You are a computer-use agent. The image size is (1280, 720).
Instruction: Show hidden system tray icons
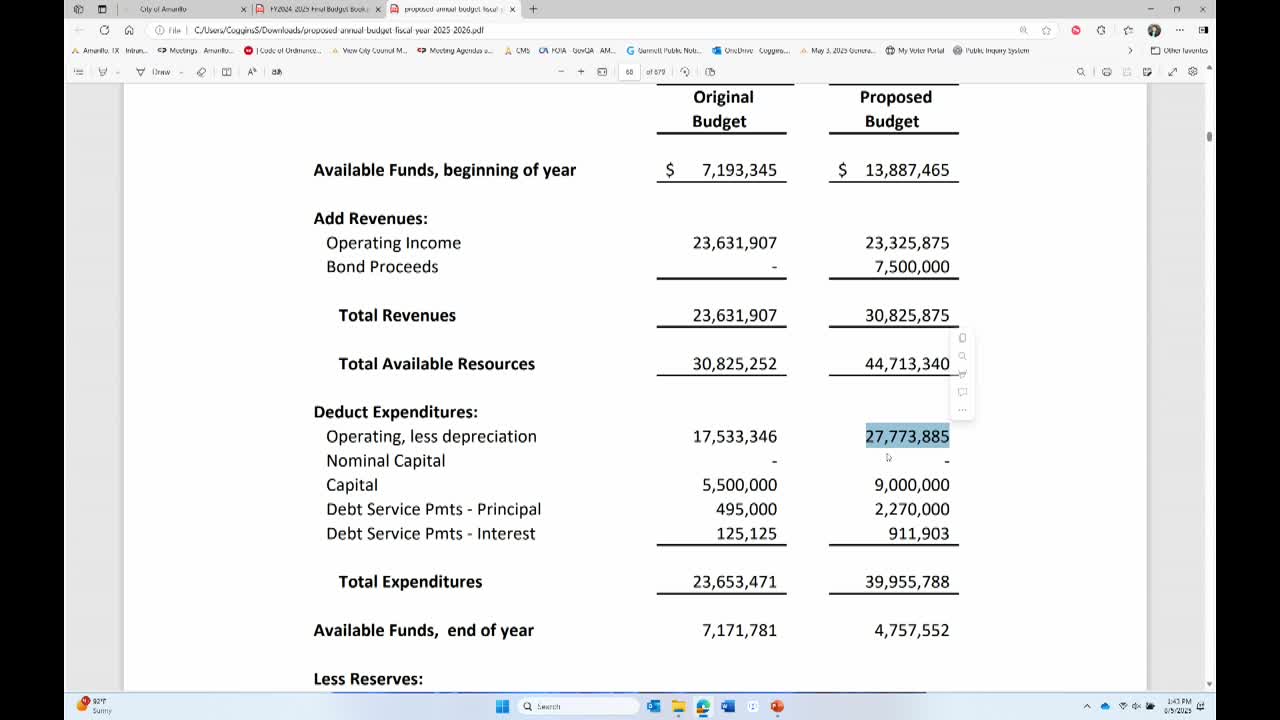click(x=1087, y=706)
